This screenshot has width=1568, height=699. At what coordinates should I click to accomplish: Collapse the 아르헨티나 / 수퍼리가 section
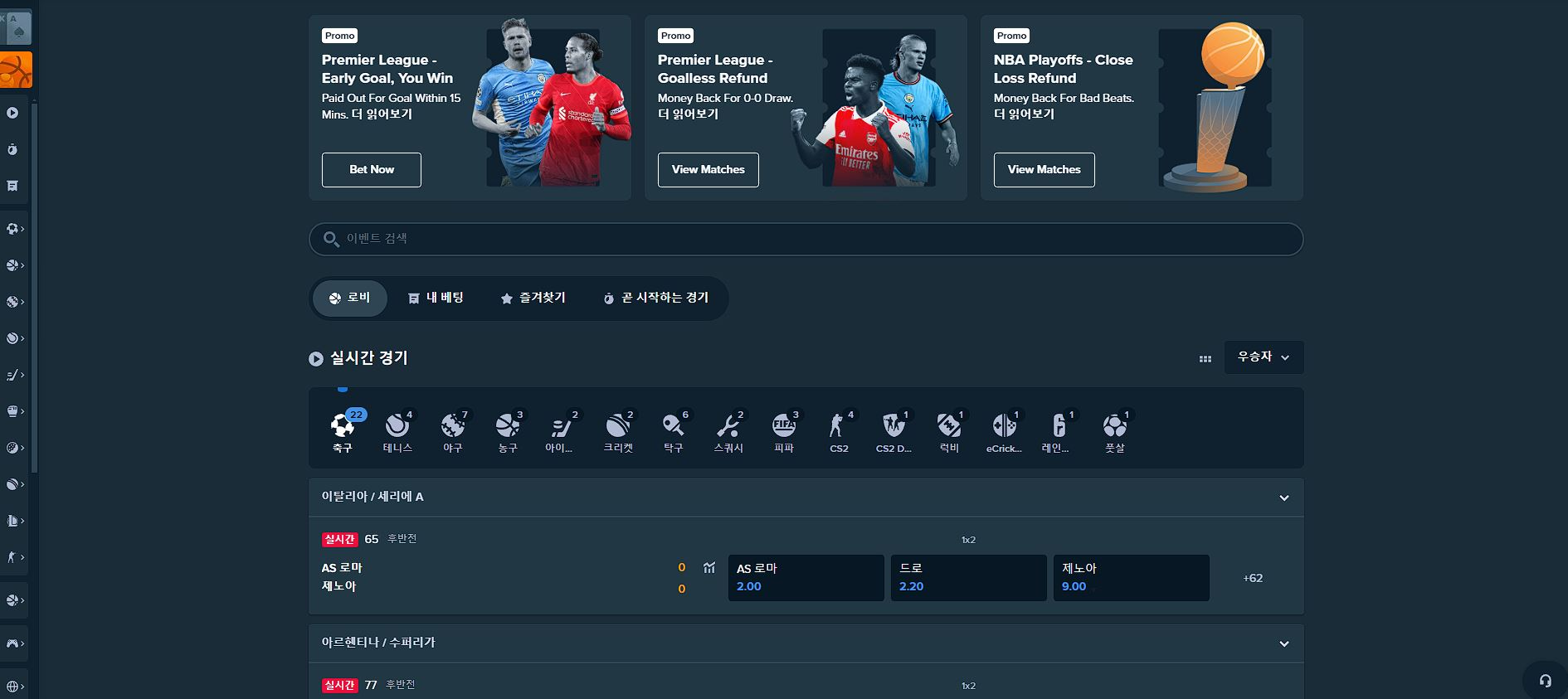click(x=1283, y=643)
